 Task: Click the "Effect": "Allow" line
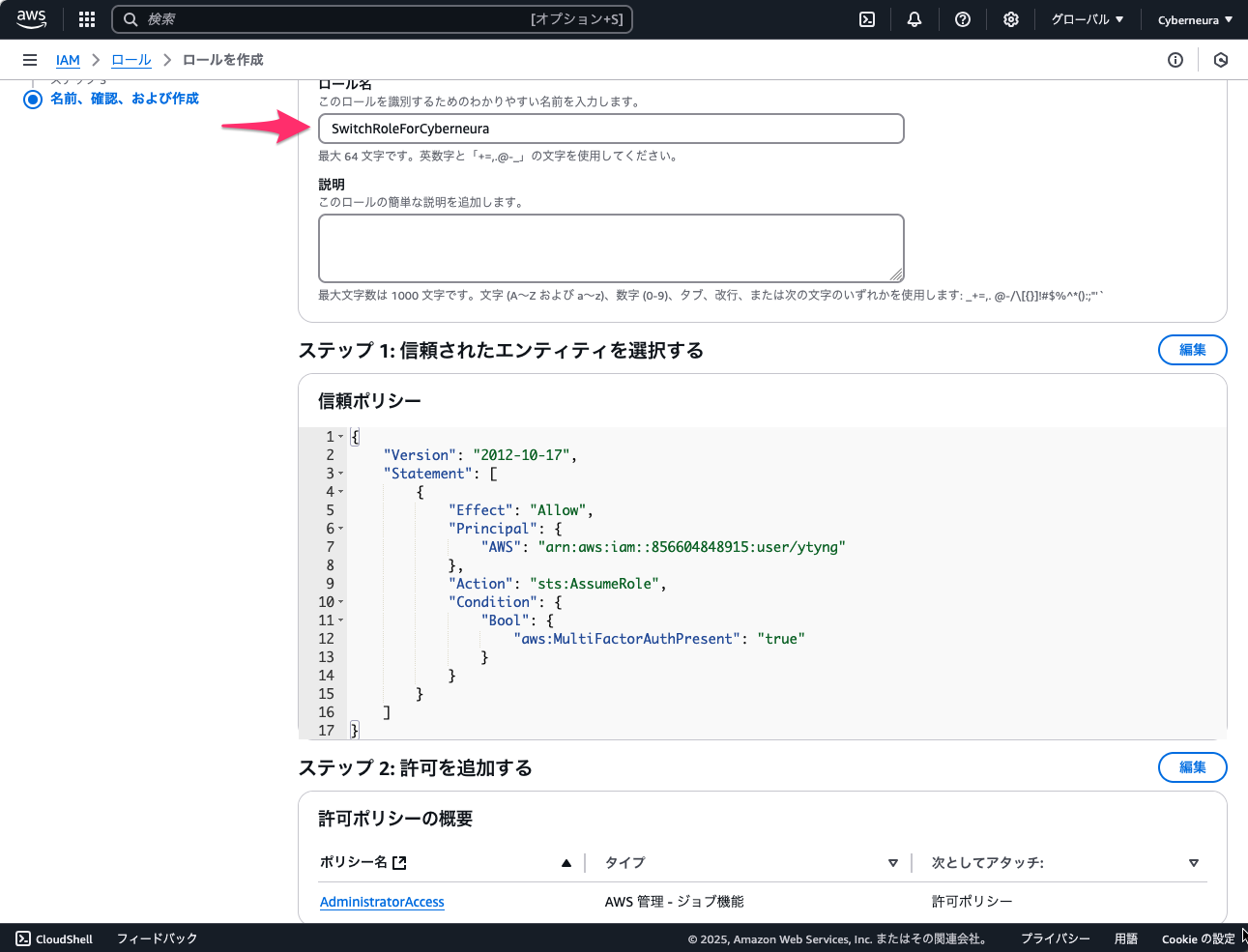(x=520, y=510)
